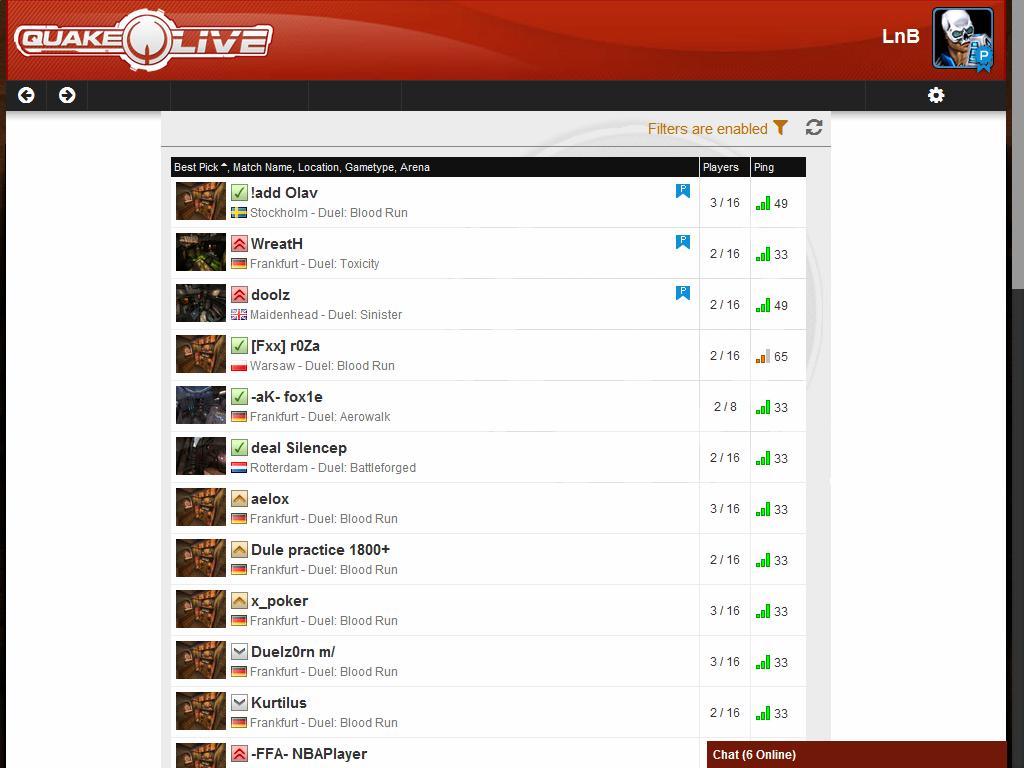
Task: Click the premium bookmark icon on WreatH
Action: pos(682,242)
